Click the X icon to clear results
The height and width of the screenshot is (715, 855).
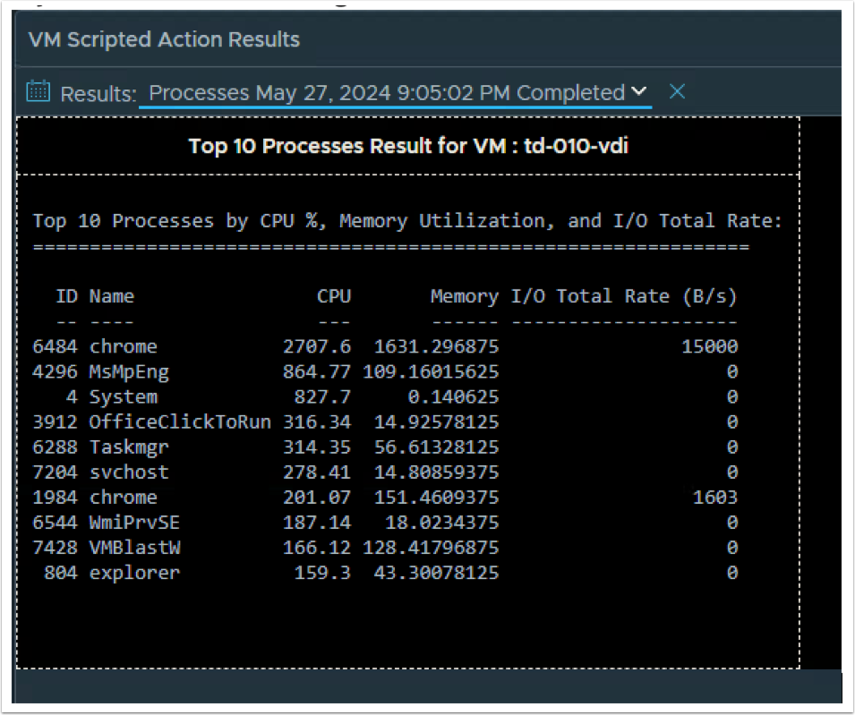click(x=677, y=92)
